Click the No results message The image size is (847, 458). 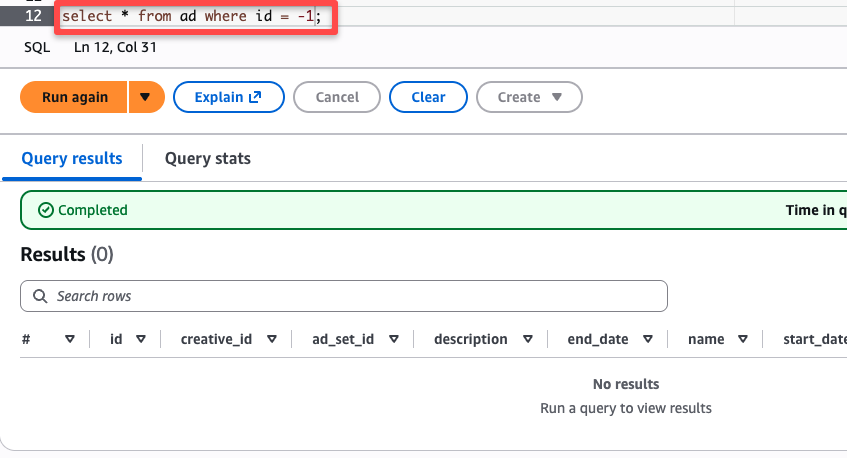626,384
